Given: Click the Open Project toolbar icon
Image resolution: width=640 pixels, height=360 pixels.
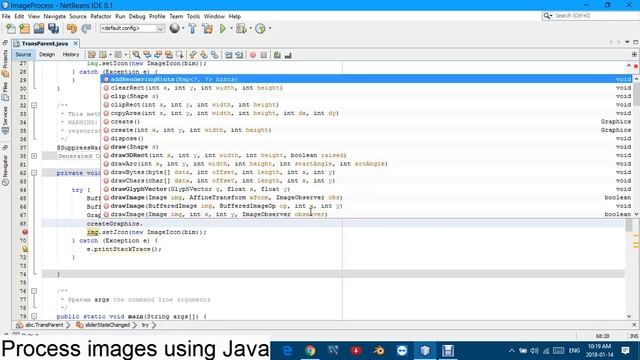Looking at the screenshot, I should (x=39, y=29).
